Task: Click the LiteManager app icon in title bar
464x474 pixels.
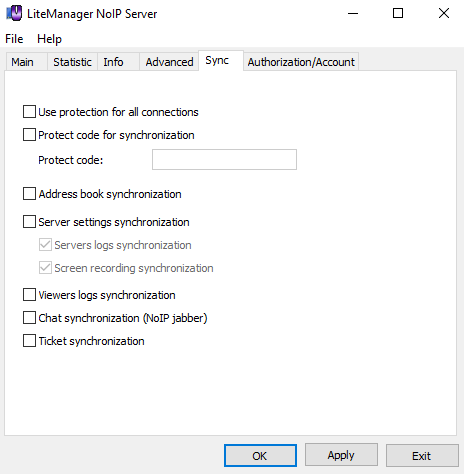Action: 14,13
